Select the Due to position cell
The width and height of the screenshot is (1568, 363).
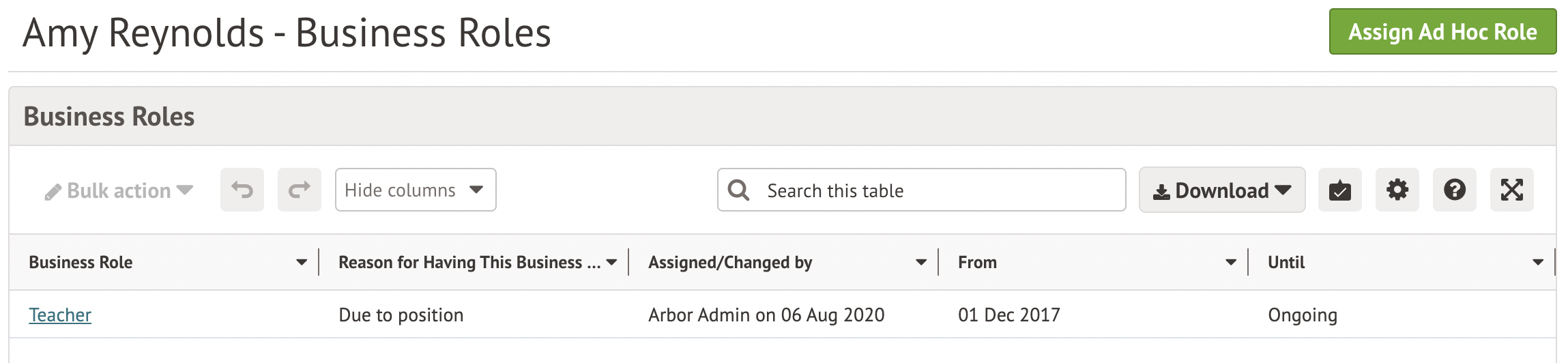401,315
